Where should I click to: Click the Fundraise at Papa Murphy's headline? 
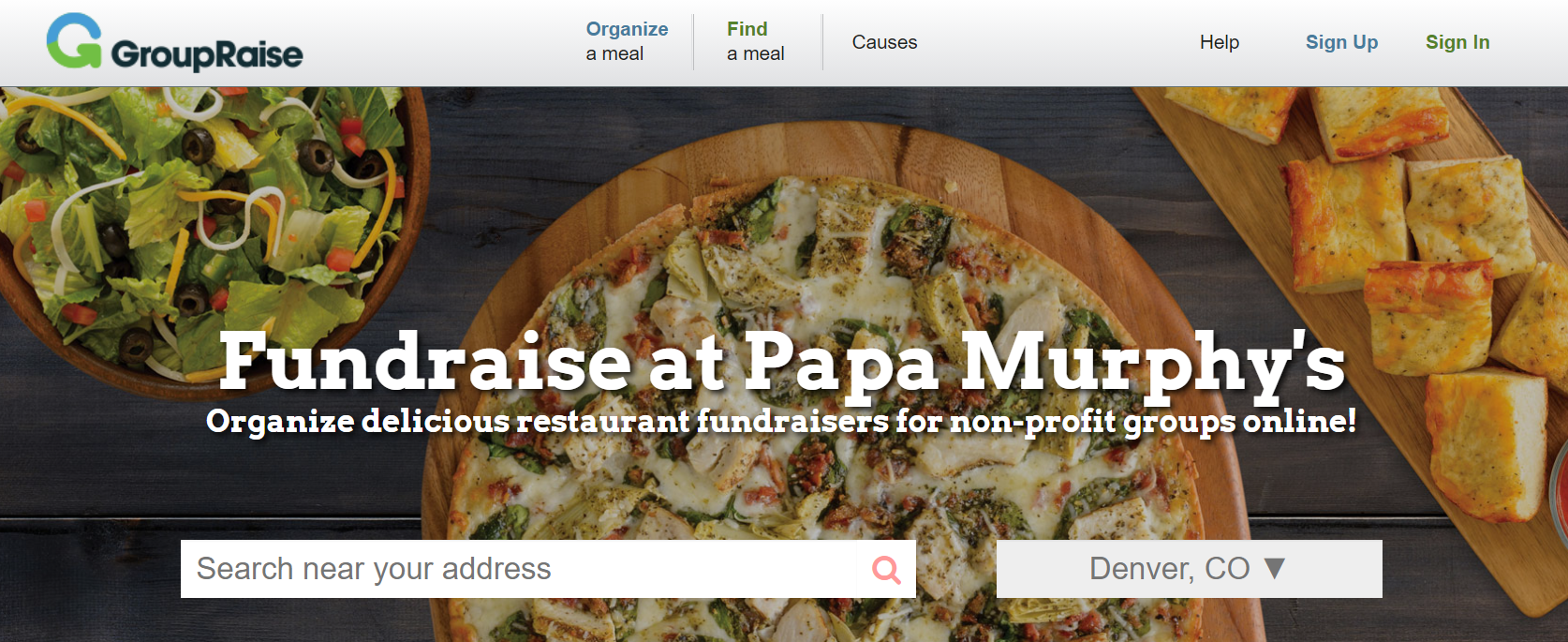tap(782, 363)
